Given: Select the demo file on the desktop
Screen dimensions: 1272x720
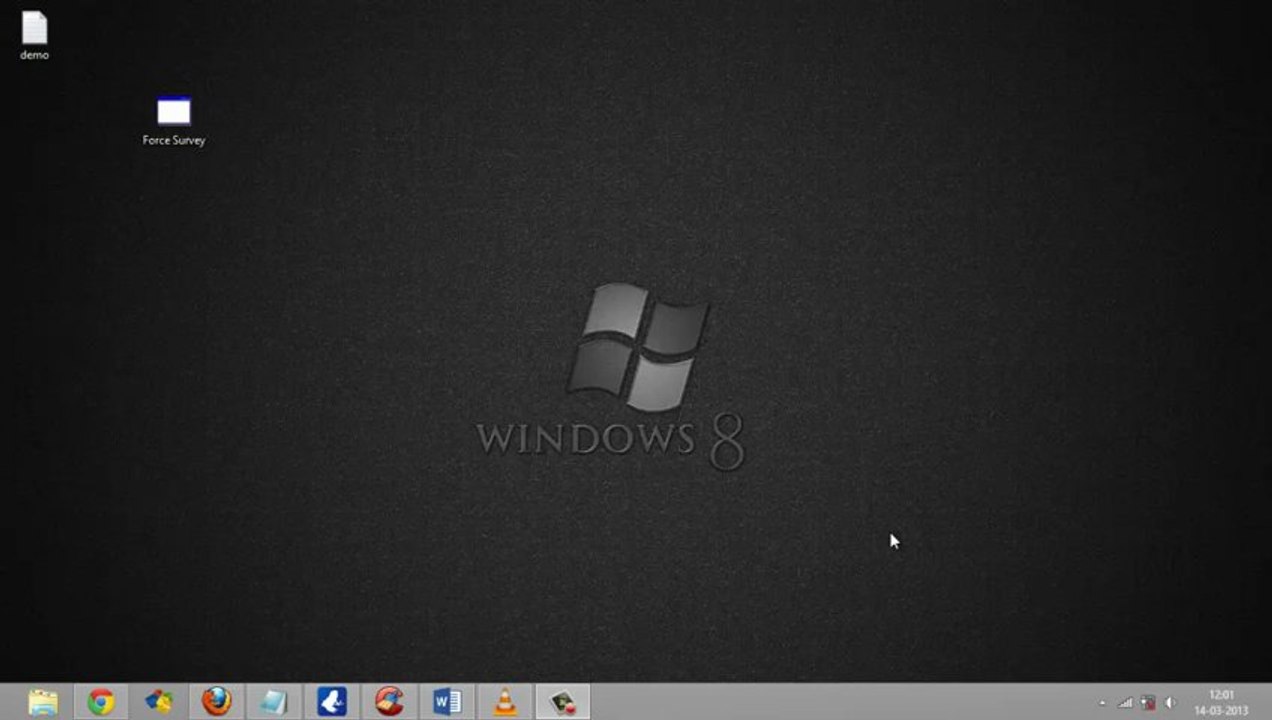Looking at the screenshot, I should [x=34, y=35].
